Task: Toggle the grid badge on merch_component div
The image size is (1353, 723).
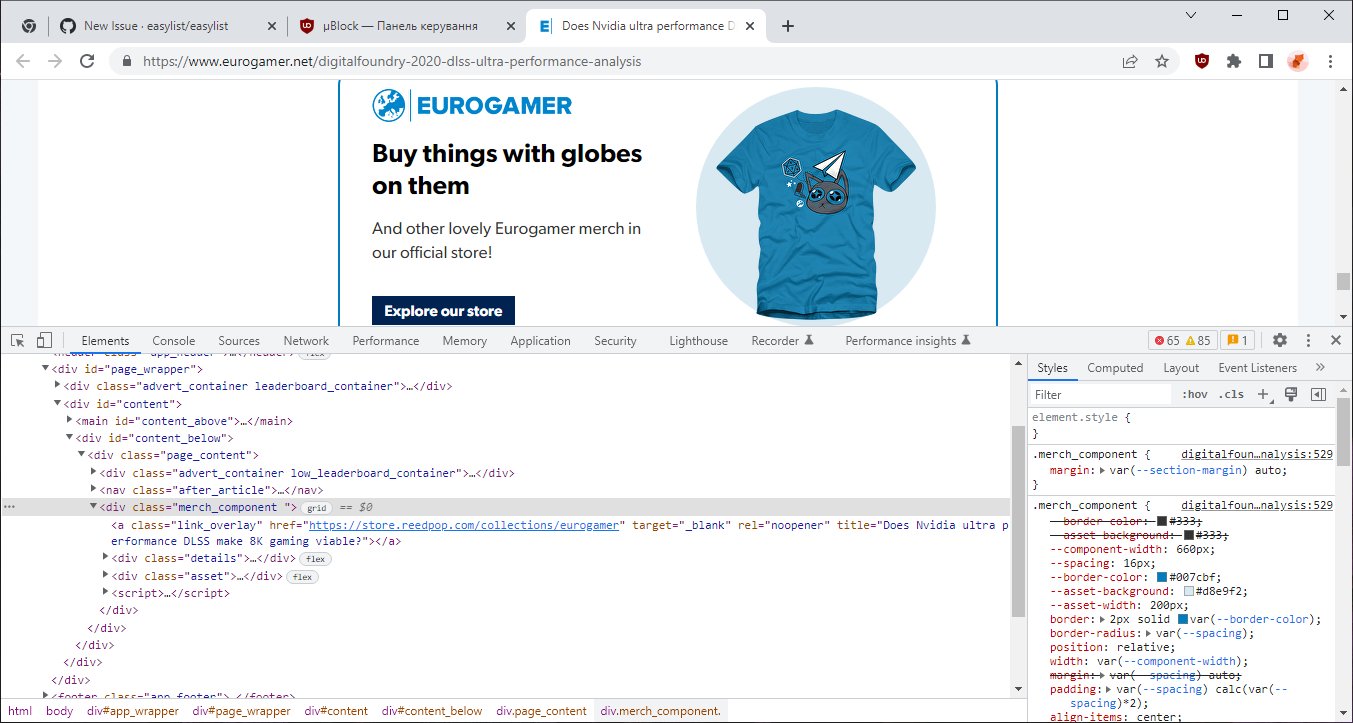Action: point(315,507)
